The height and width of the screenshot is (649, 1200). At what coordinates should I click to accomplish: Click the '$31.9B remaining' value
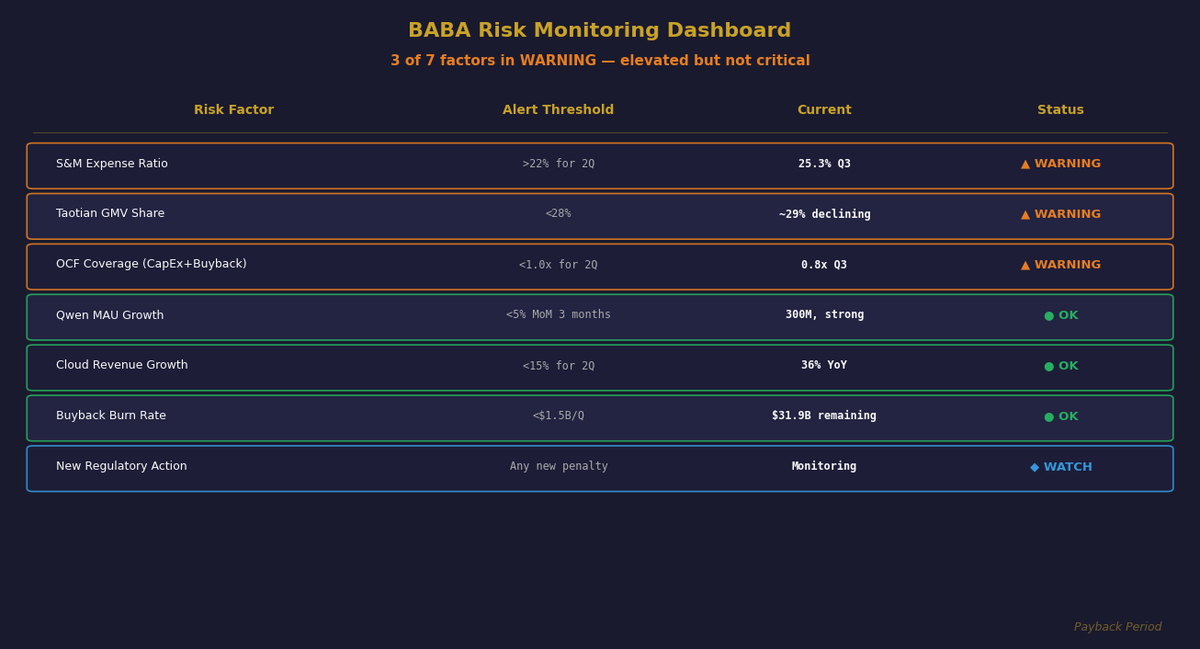pyautogui.click(x=824, y=416)
